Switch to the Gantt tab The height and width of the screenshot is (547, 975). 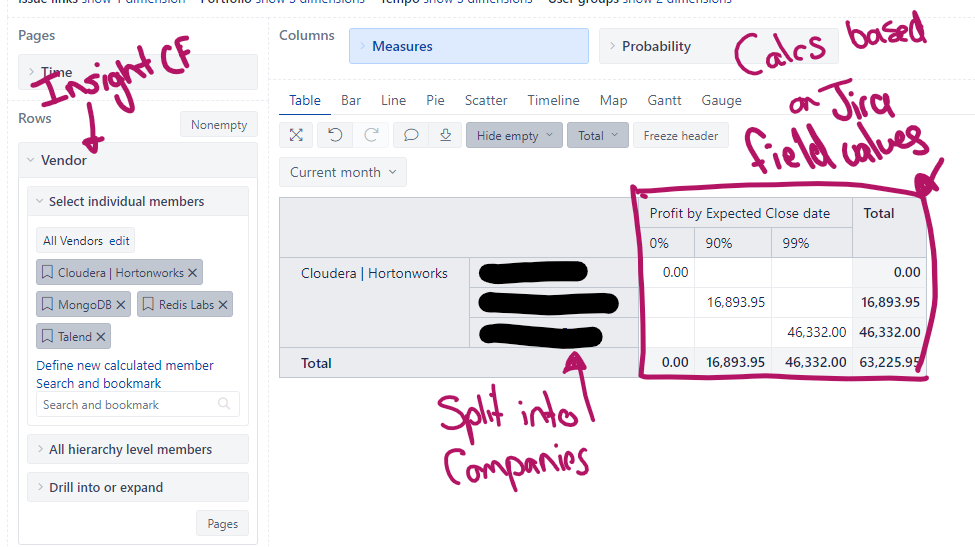coord(664,100)
